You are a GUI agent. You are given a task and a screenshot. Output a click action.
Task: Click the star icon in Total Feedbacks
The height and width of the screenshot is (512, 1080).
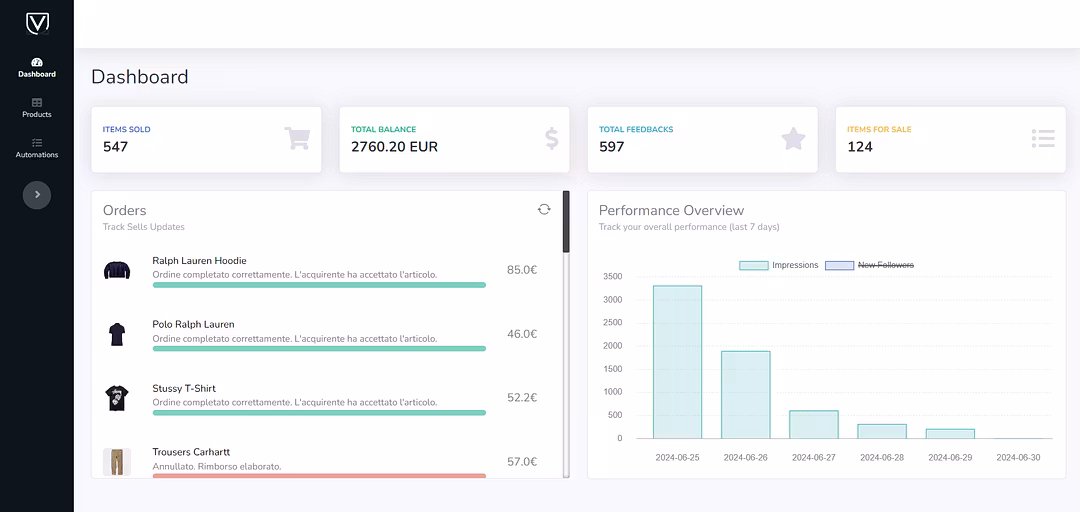(x=793, y=138)
